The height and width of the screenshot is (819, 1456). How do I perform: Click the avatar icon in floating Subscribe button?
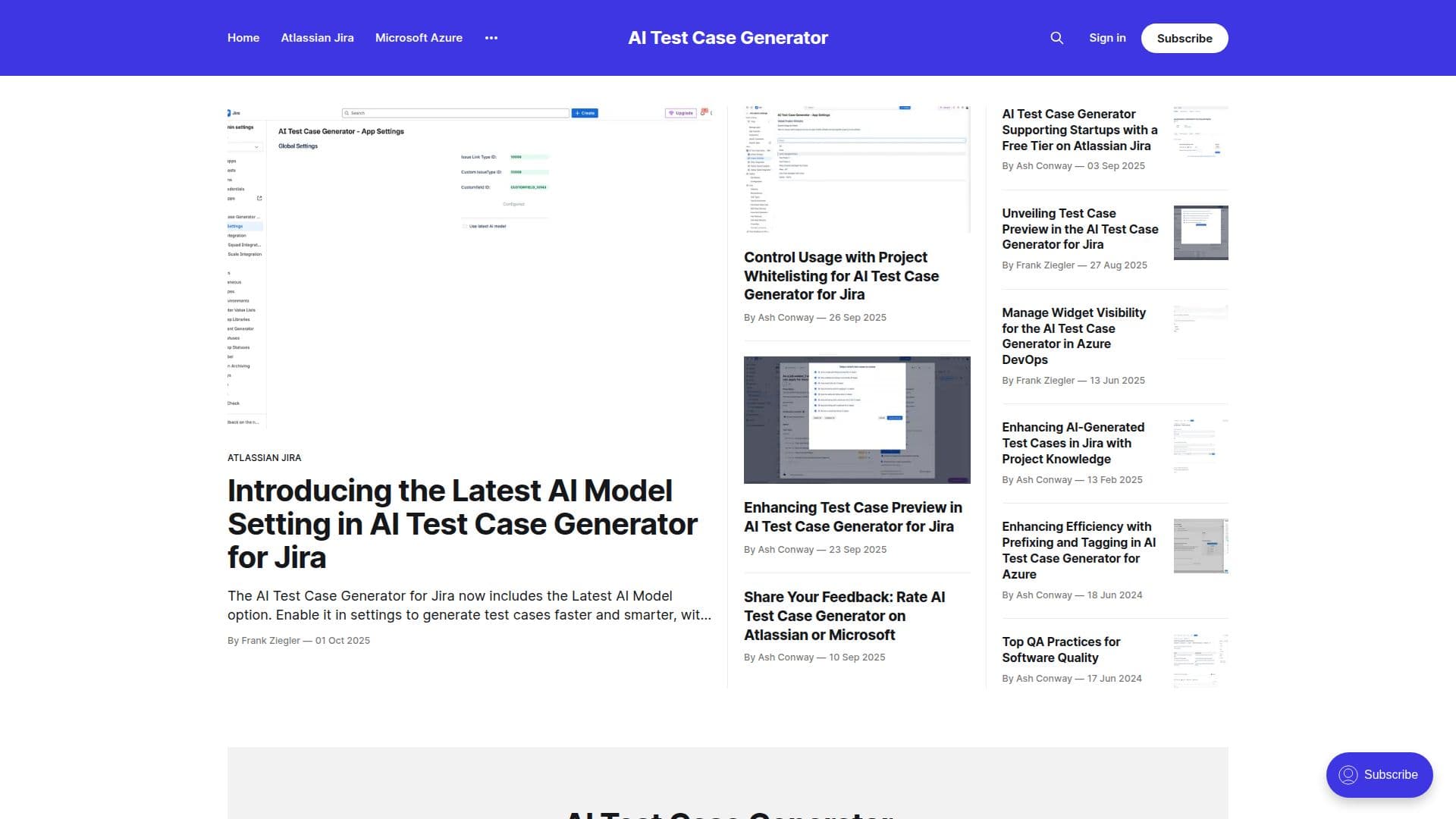click(1348, 774)
